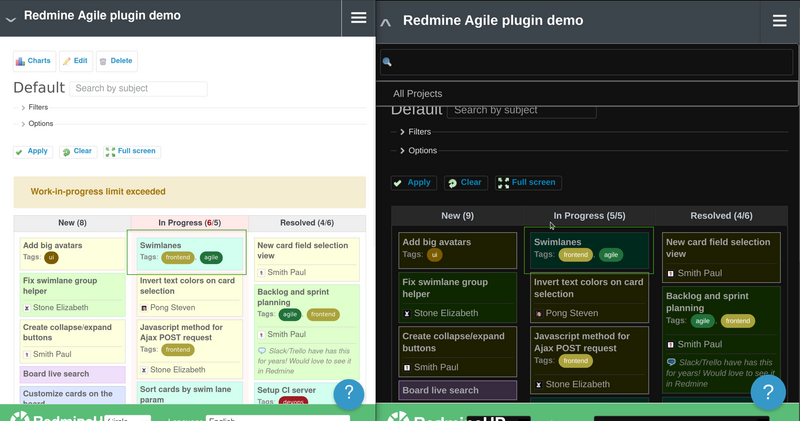Click the Delete trash button

pyautogui.click(x=115, y=61)
